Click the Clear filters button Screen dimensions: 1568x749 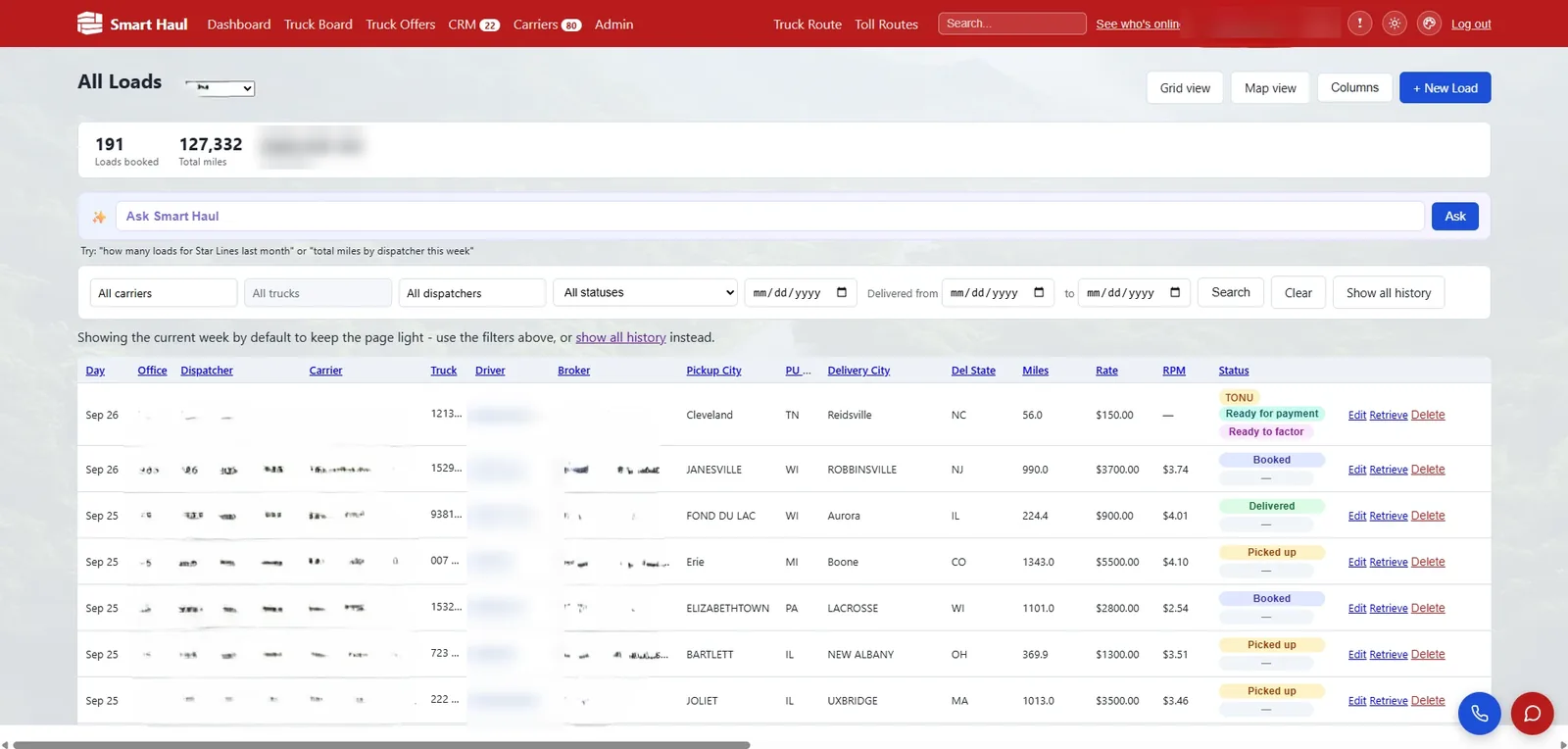pyautogui.click(x=1298, y=292)
